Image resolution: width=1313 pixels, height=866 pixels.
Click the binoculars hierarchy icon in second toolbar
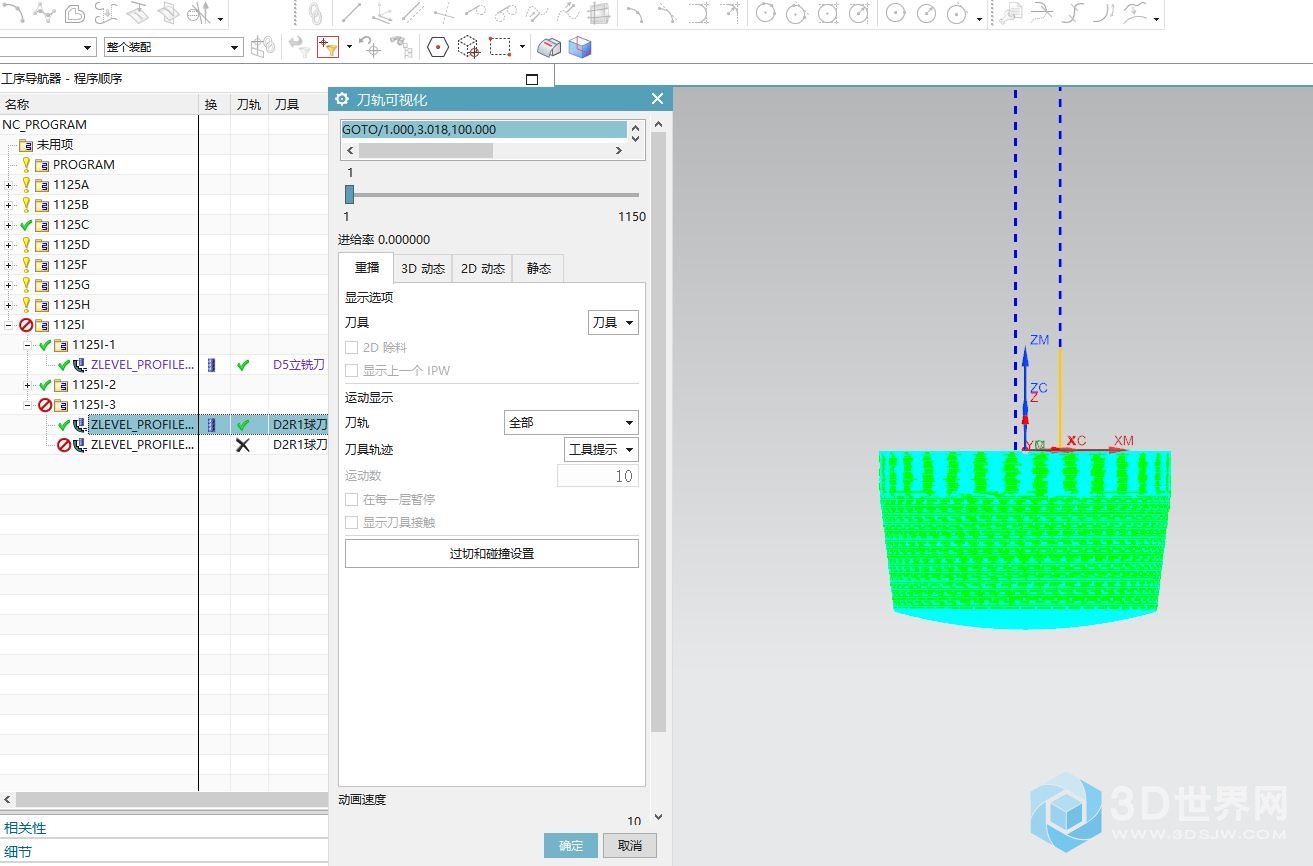pyautogui.click(x=401, y=46)
